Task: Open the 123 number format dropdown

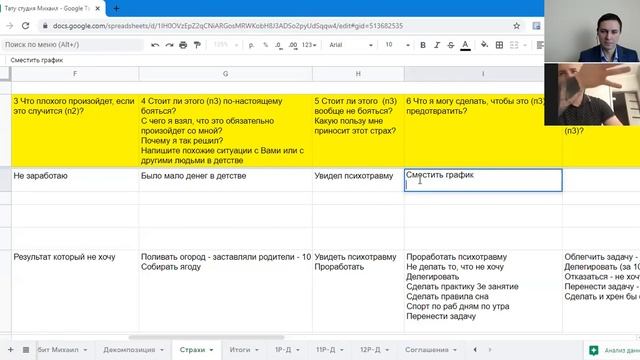Action: point(309,45)
